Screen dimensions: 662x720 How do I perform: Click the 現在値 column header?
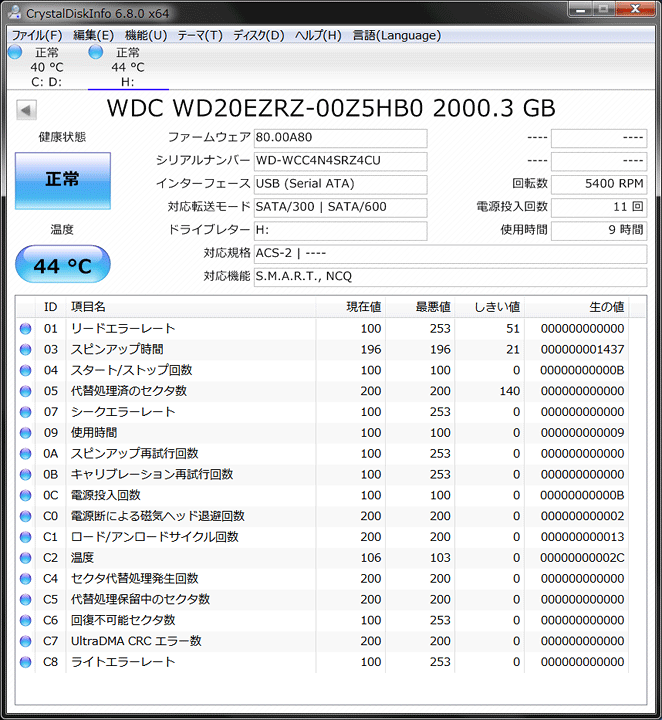tap(351, 307)
